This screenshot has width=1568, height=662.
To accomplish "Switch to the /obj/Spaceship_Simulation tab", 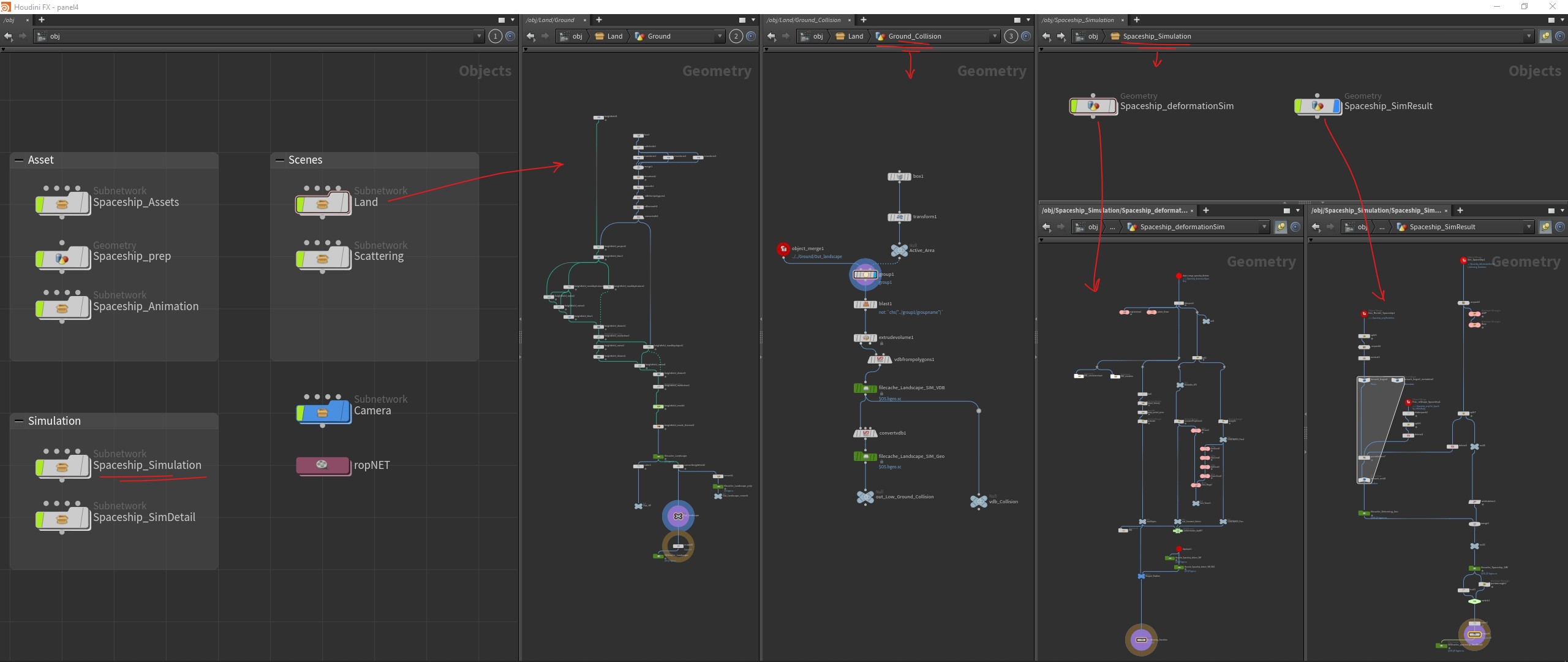I will tap(1077, 20).
